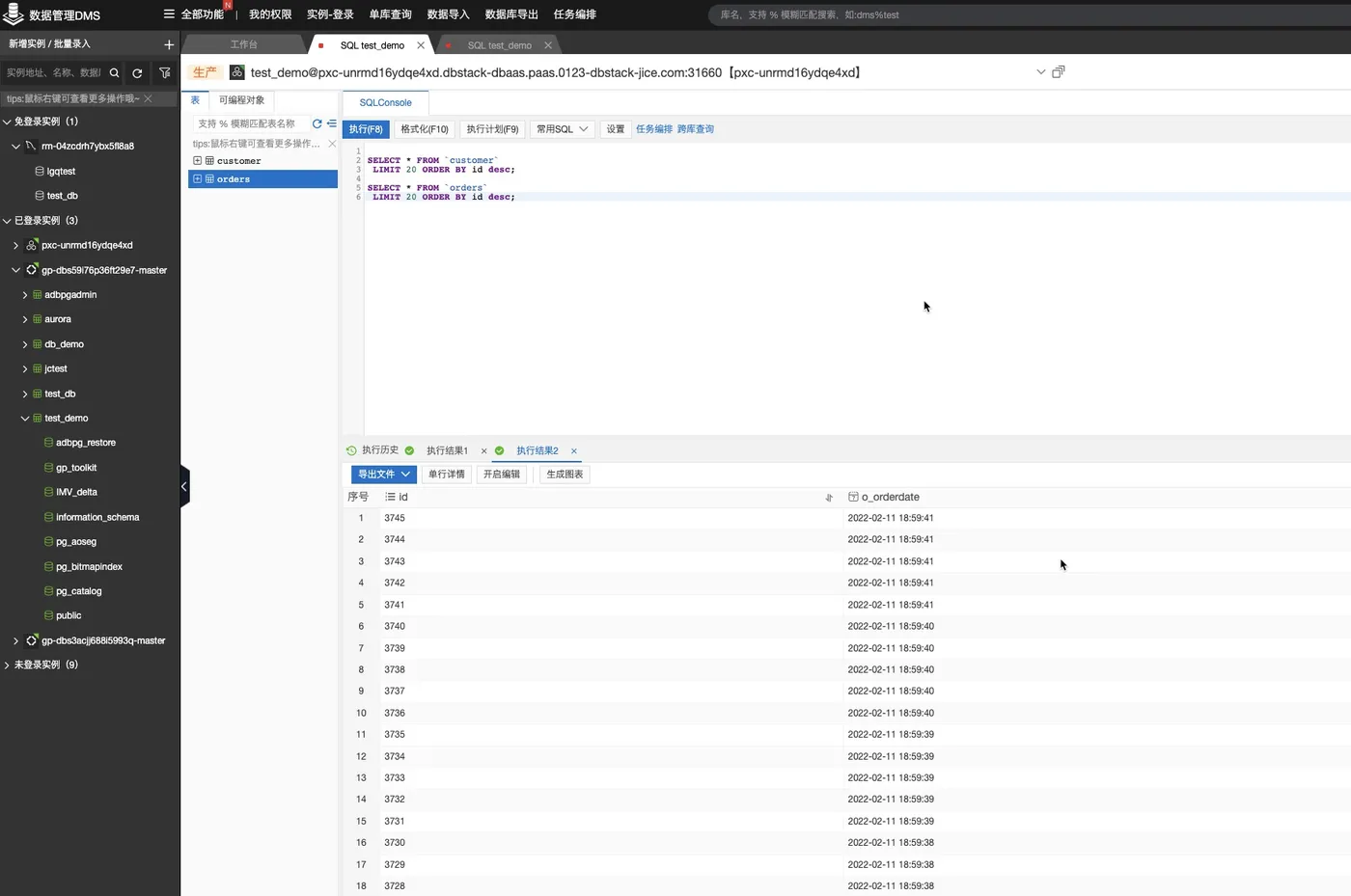Expand the orders table node

[x=197, y=179]
